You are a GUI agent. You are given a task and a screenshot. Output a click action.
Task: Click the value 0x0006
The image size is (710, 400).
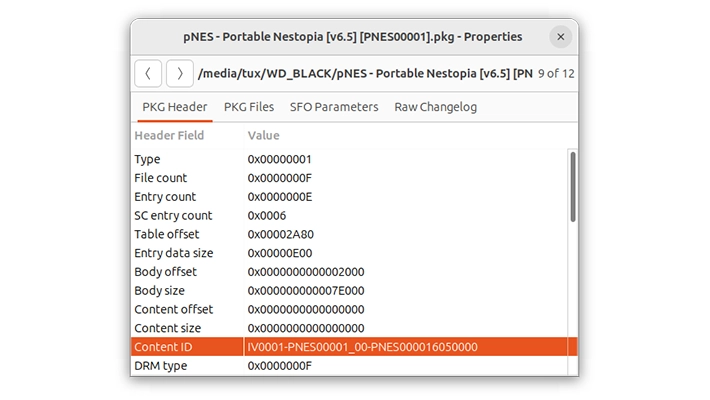point(267,216)
